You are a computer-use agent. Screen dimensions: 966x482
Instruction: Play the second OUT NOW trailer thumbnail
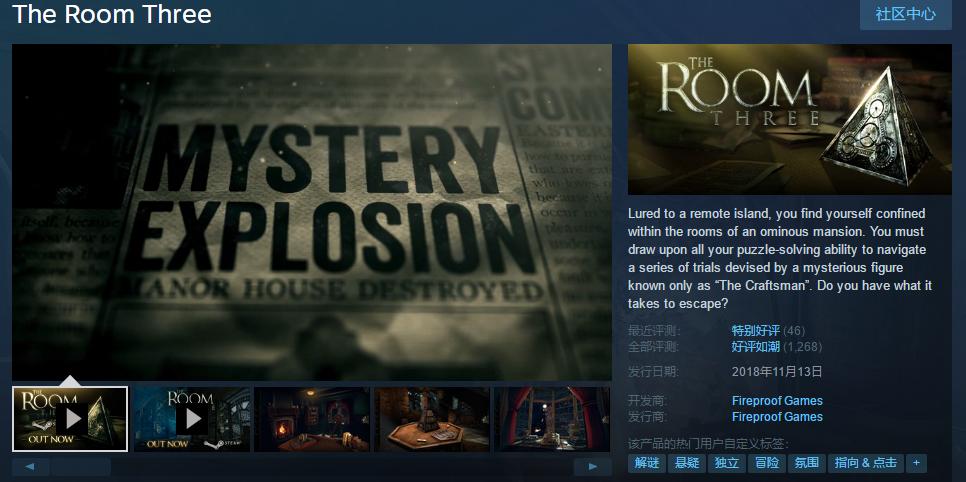pos(192,419)
